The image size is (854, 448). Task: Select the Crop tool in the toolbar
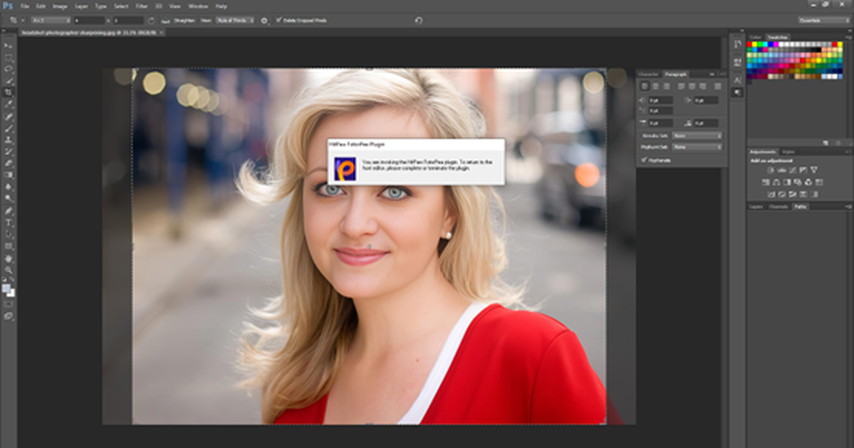pyautogui.click(x=8, y=92)
